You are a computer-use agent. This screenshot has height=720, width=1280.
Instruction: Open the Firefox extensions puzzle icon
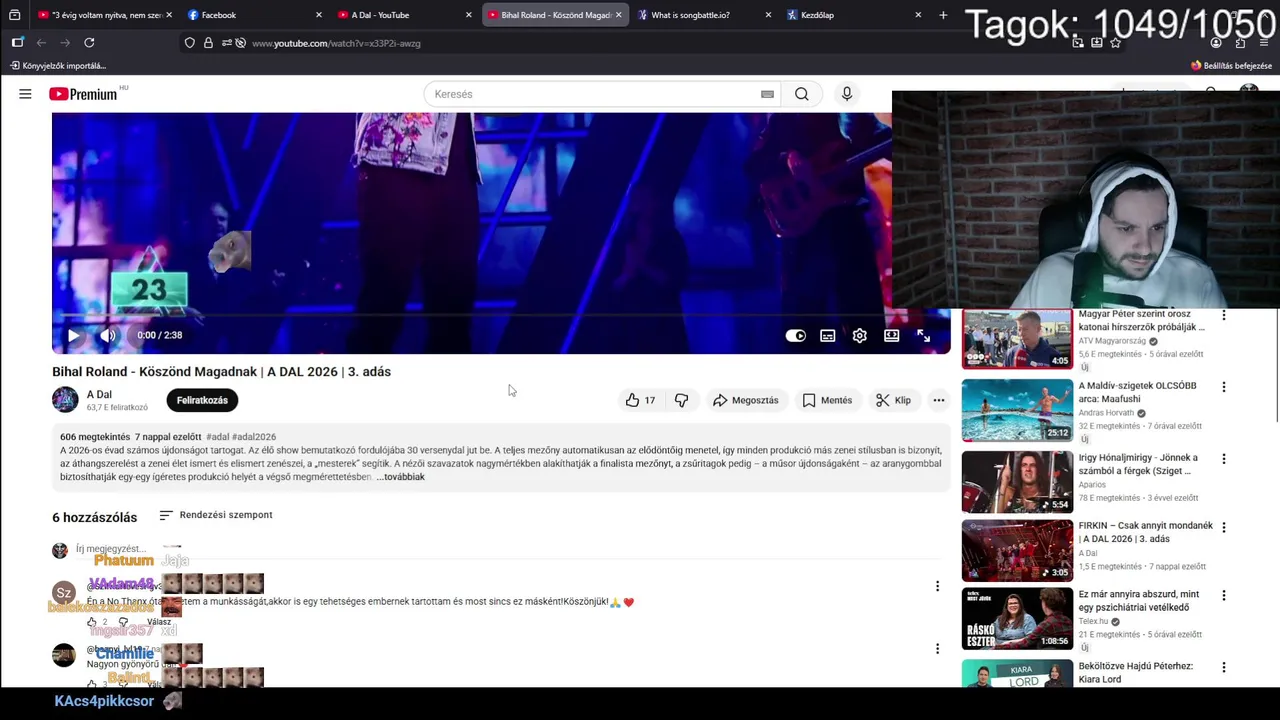(1240, 43)
